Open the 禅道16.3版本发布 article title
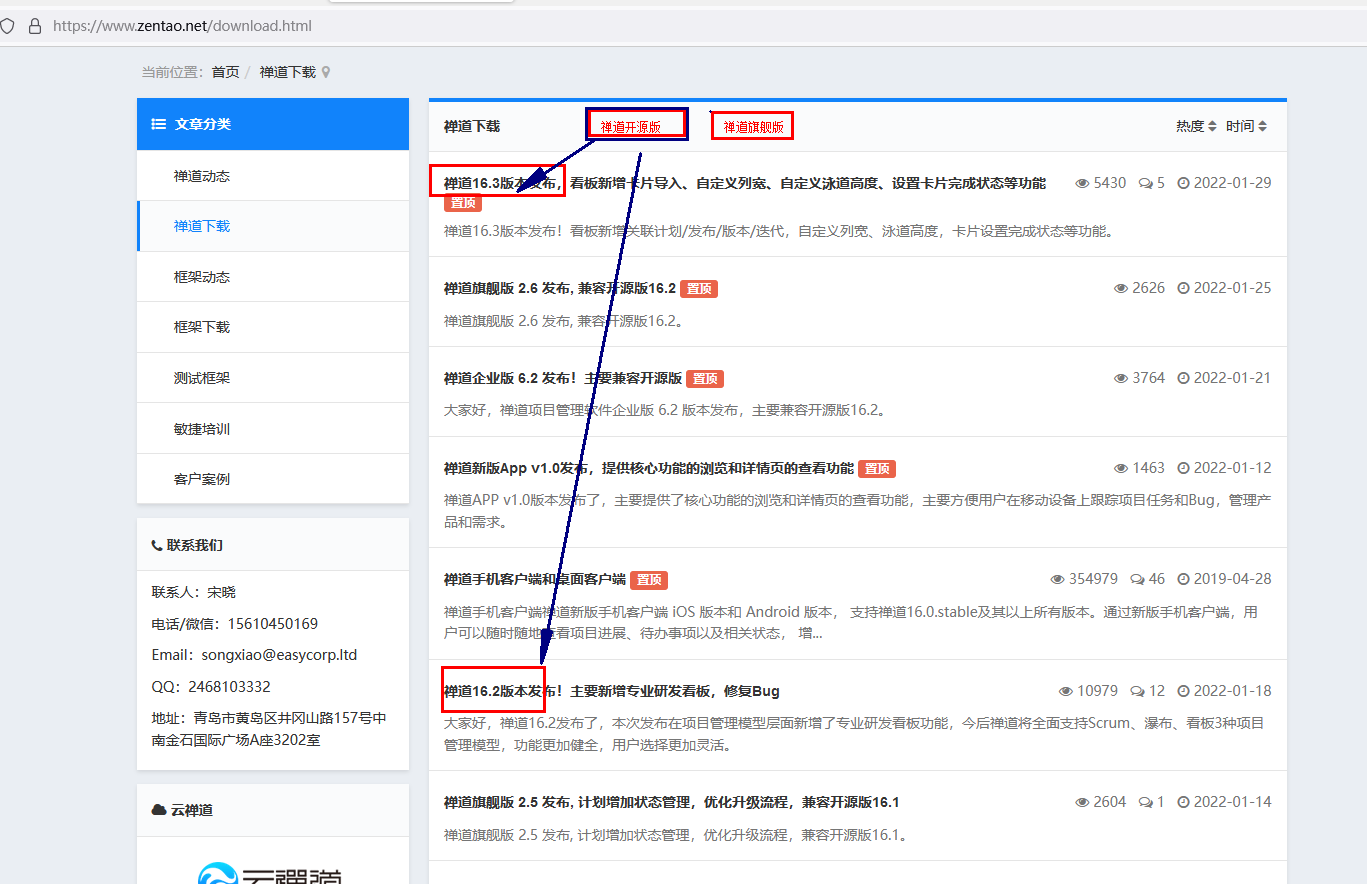This screenshot has width=1367, height=884. (x=745, y=184)
